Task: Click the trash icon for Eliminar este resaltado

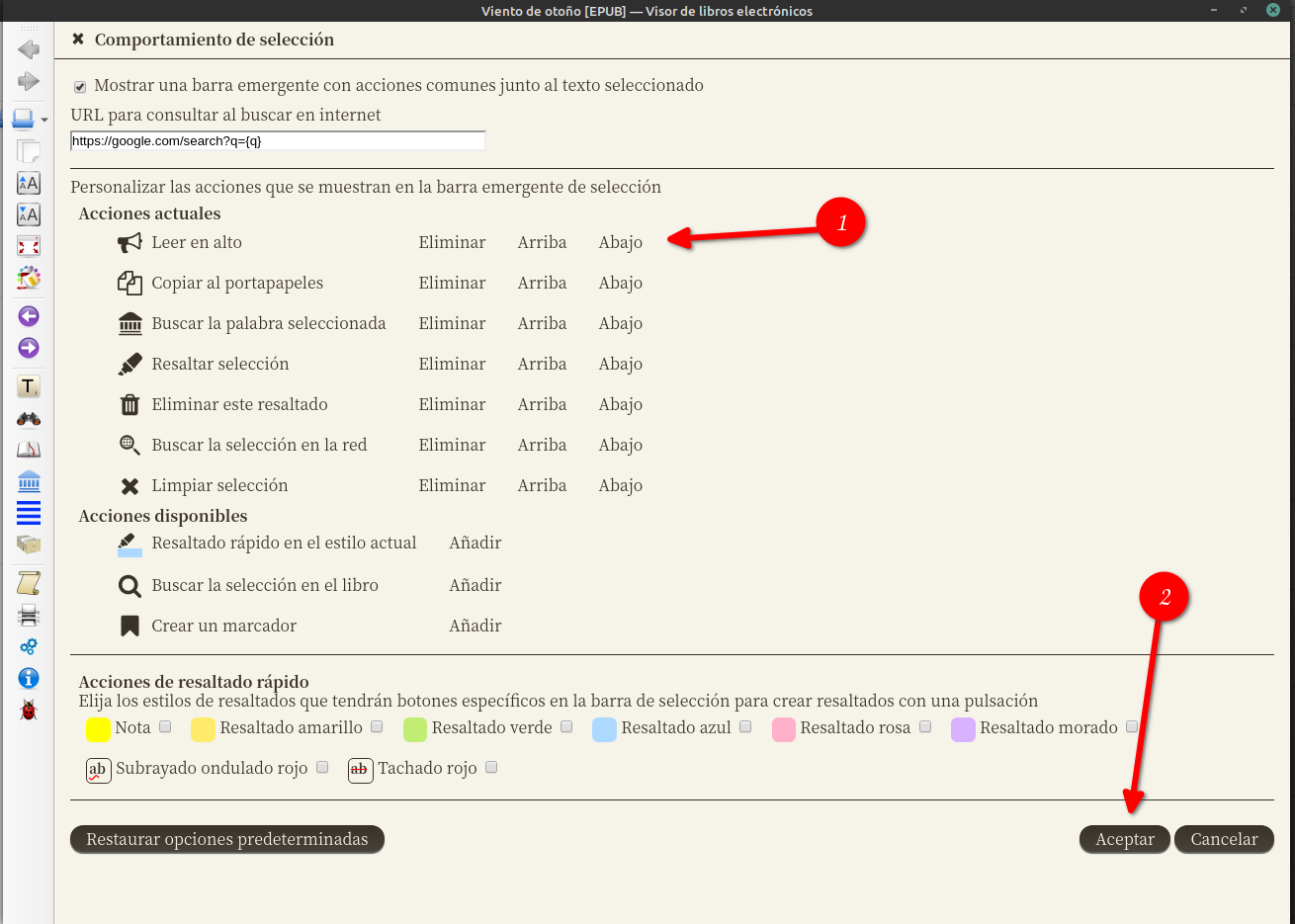Action: tap(129, 404)
